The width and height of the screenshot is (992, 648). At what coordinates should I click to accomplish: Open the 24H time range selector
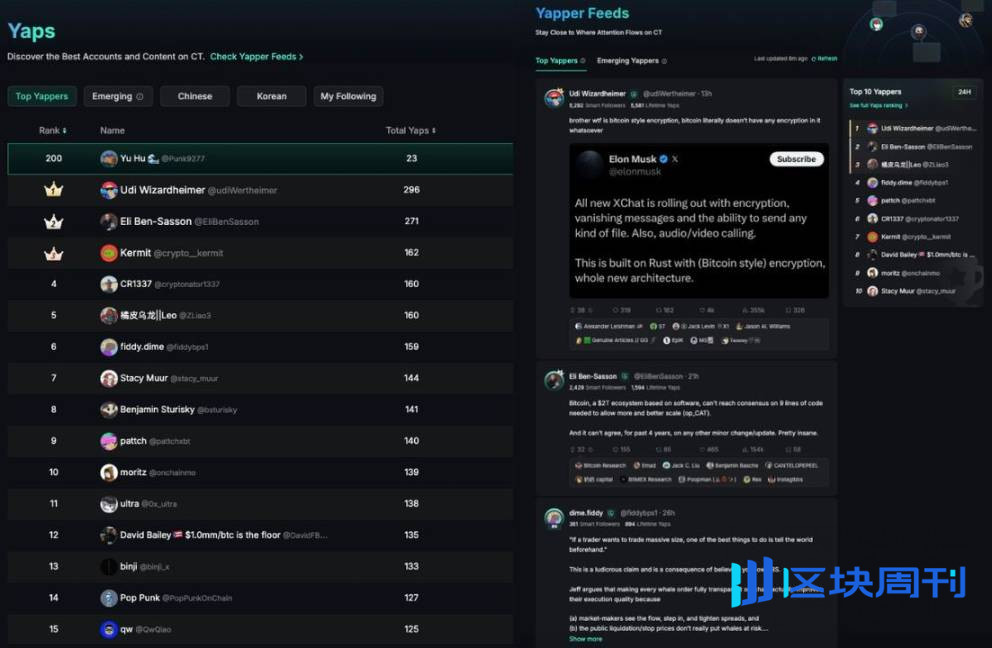tap(964, 92)
